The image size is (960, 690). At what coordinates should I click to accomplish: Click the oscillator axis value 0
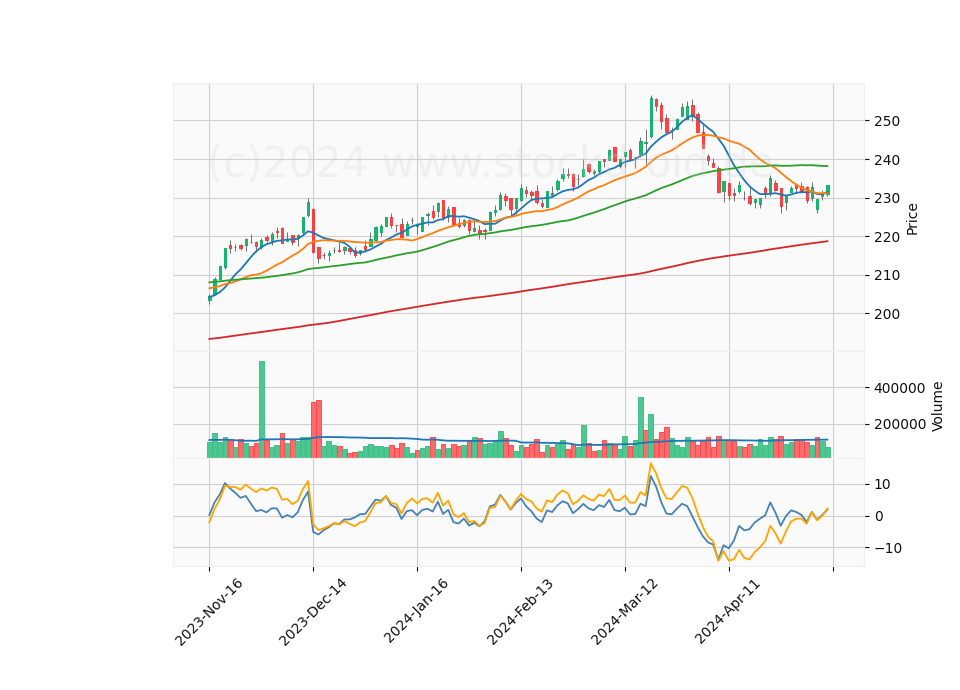(880, 516)
